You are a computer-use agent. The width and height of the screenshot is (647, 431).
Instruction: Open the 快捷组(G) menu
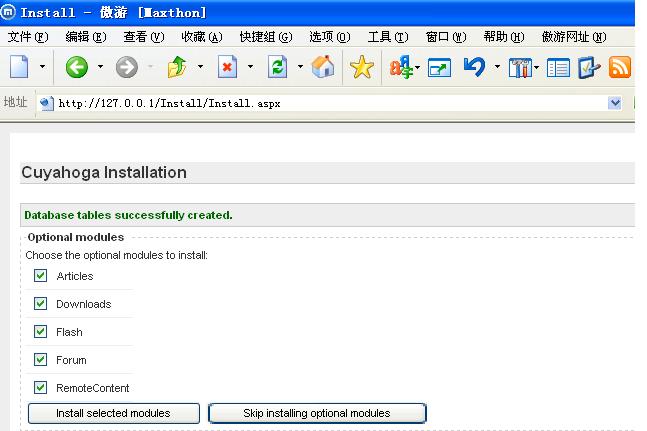coord(266,37)
